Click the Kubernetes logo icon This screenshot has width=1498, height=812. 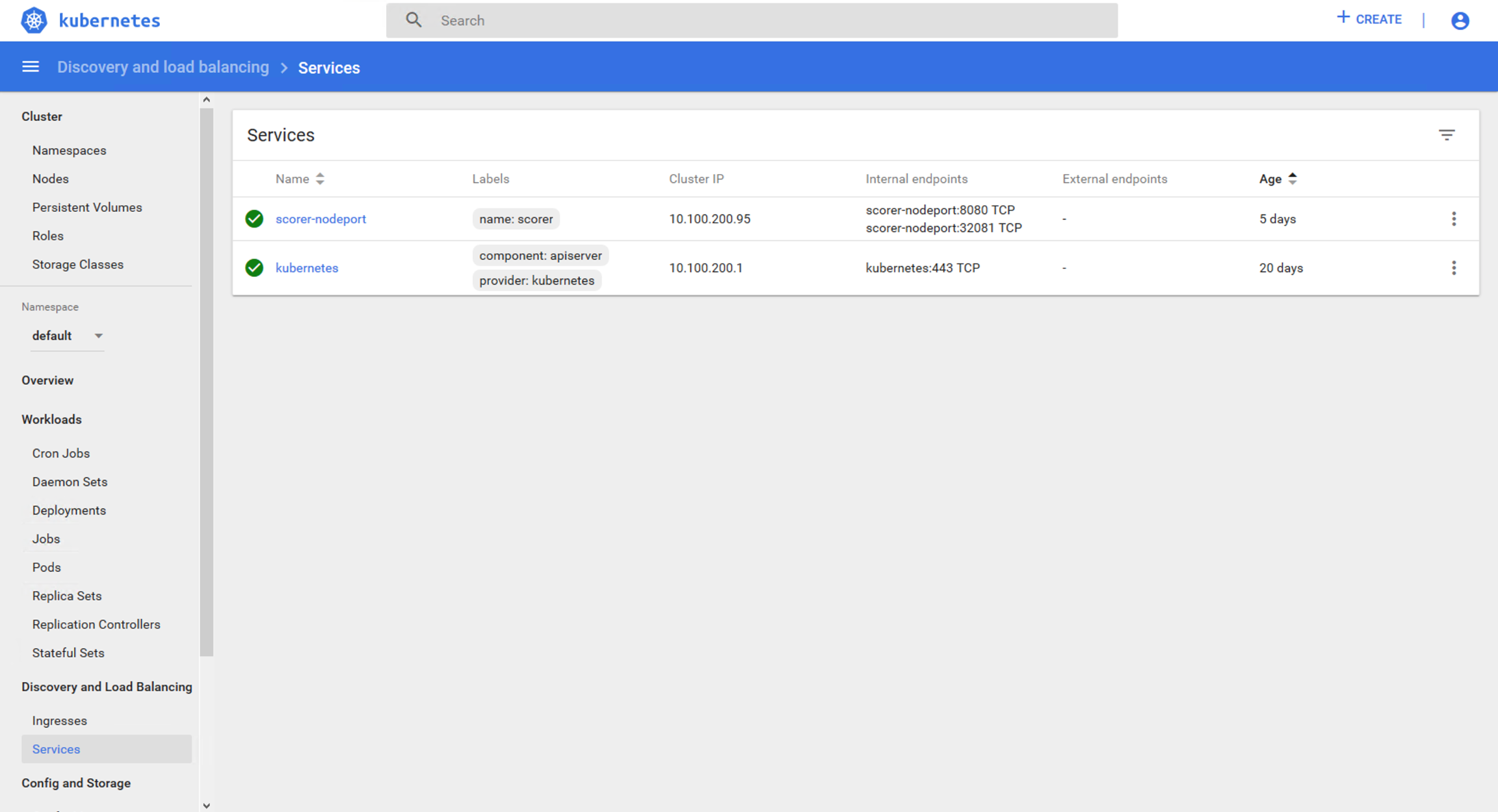coord(34,20)
